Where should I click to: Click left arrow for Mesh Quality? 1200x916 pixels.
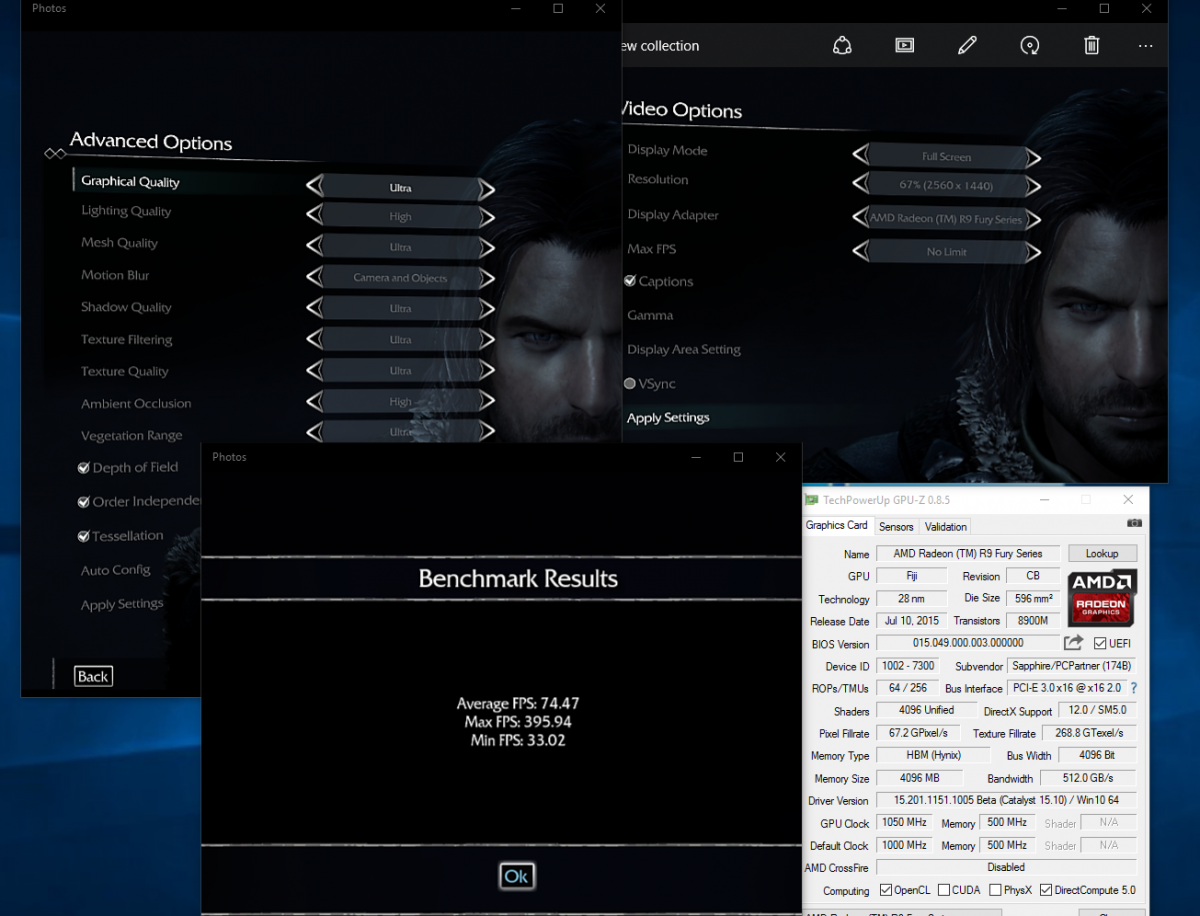[x=314, y=246]
